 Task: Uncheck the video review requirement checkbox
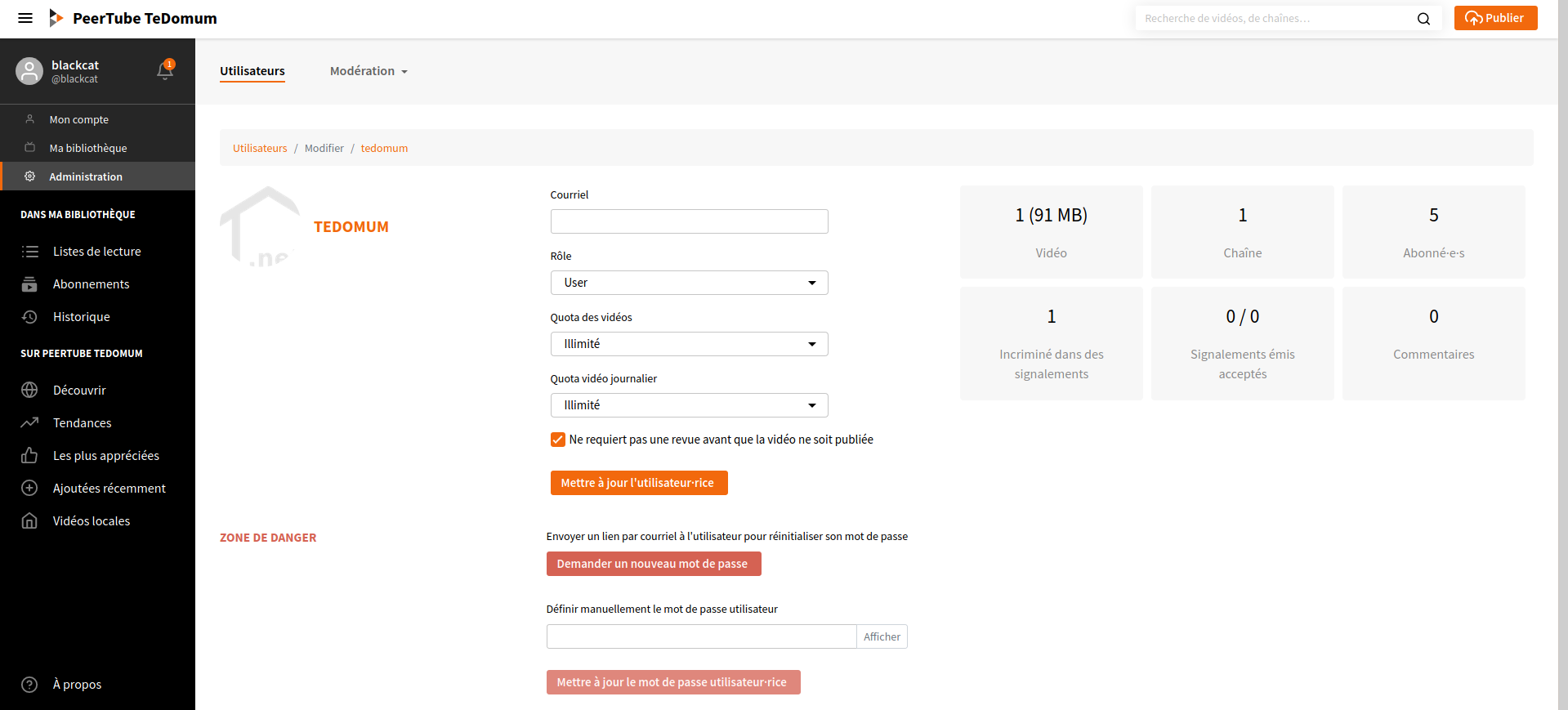point(558,440)
